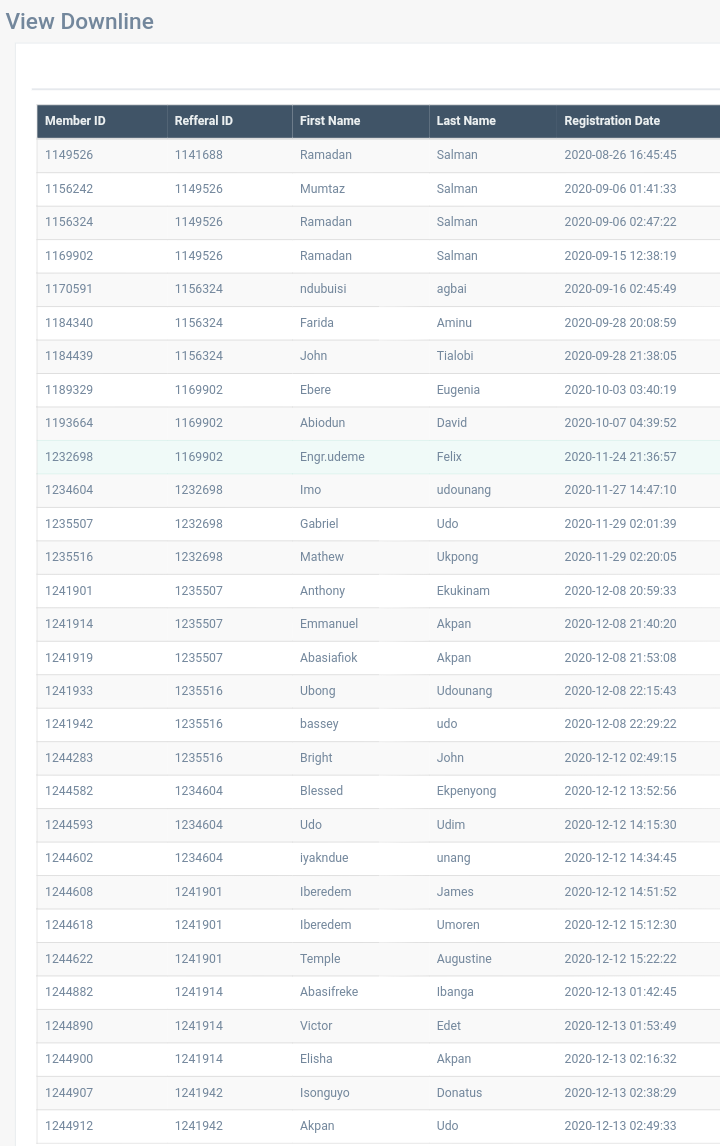Screen dimensions: 720x1146
Task: Click first name Farida
Action: [317, 323]
